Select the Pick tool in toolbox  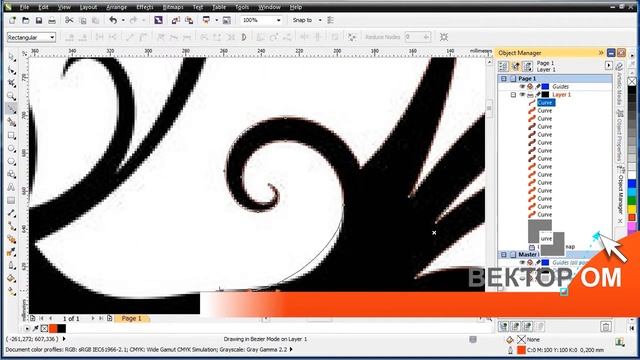[11, 57]
